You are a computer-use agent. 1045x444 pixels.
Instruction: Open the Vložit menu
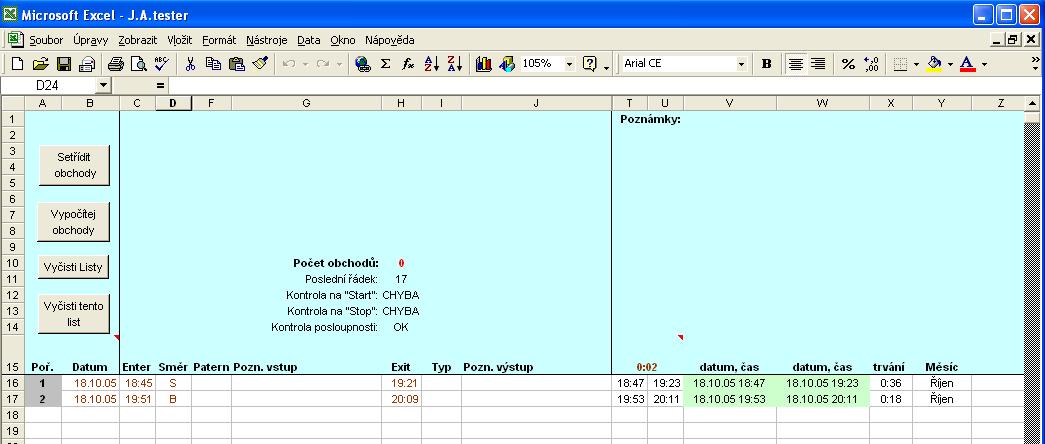click(x=180, y=40)
